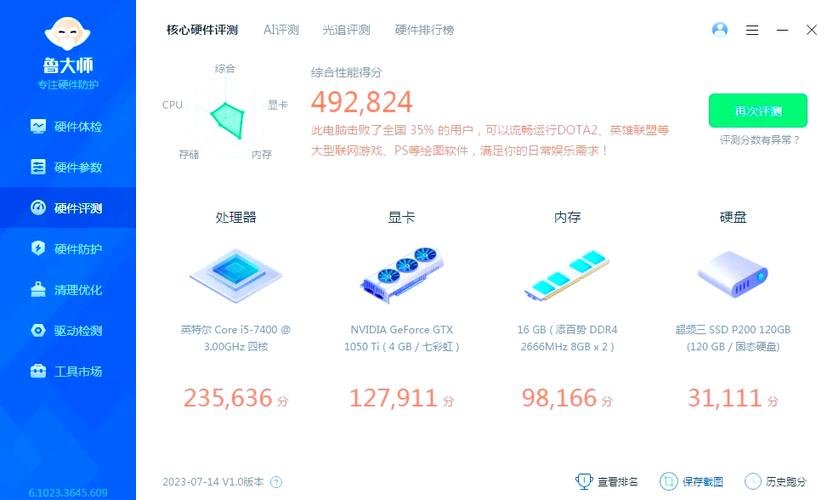833x500 pixels.
Task: Click the 处理器 heading
Action: (236, 217)
